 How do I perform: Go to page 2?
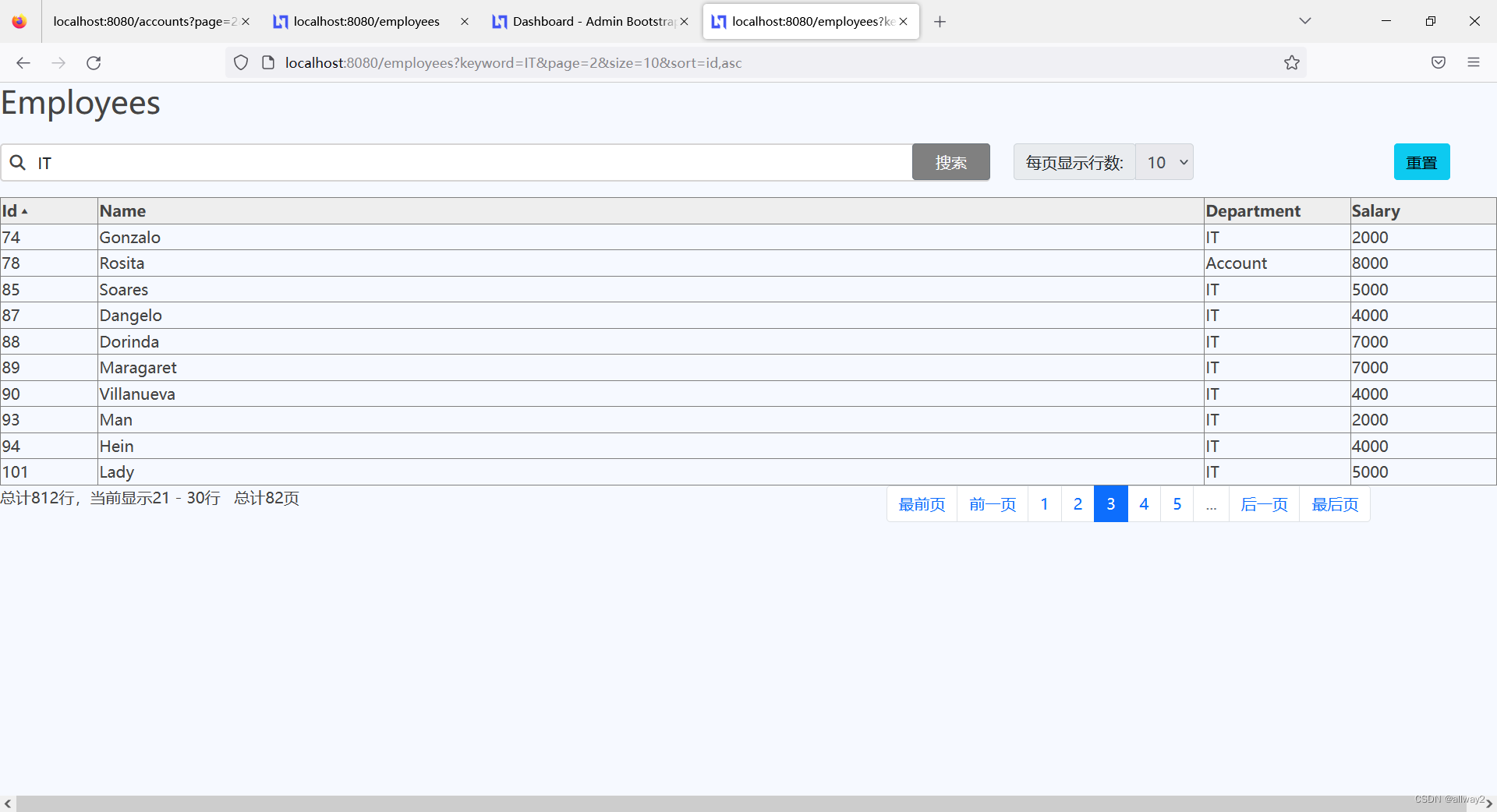click(x=1078, y=504)
